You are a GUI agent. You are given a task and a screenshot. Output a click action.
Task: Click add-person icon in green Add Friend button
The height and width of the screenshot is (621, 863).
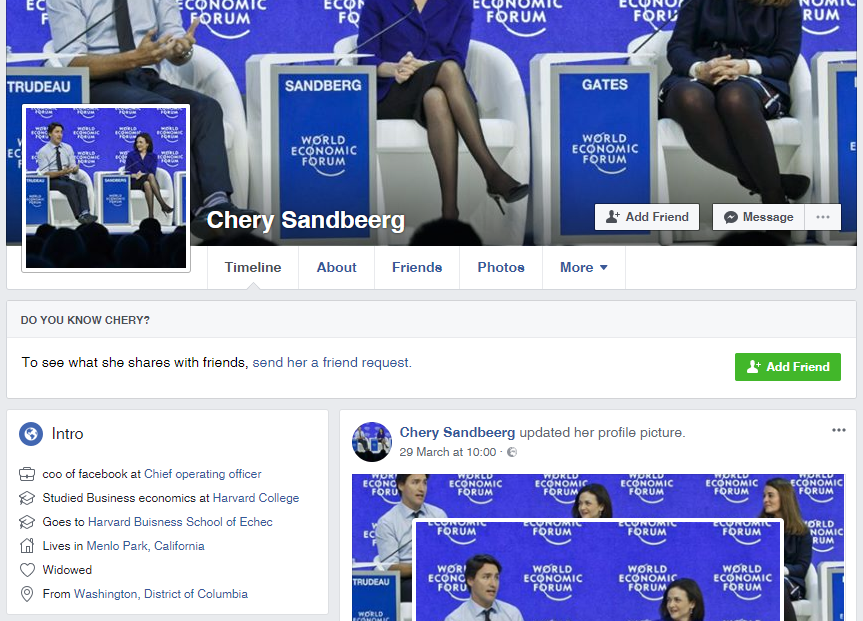click(x=753, y=367)
